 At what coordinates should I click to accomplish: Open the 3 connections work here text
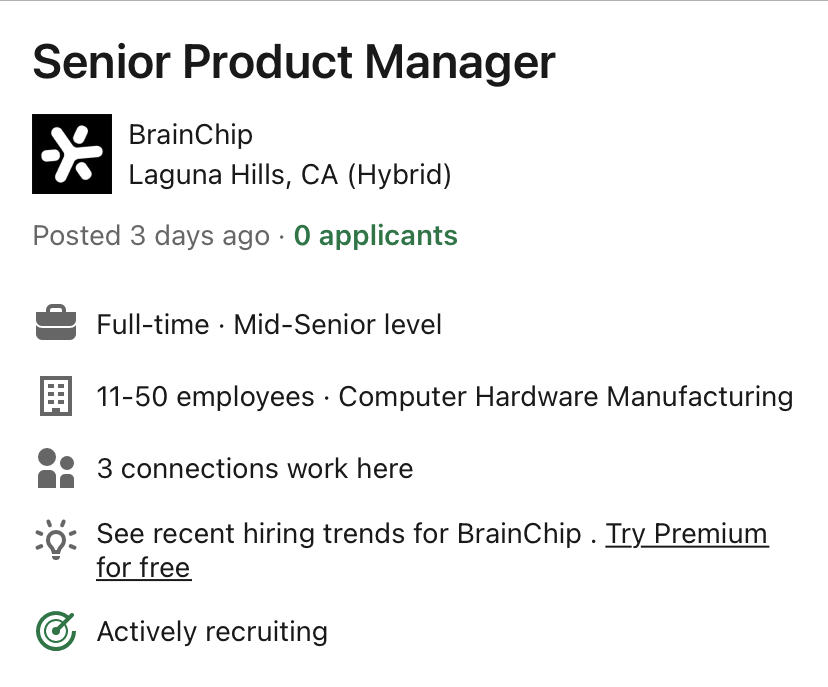pyautogui.click(x=255, y=468)
